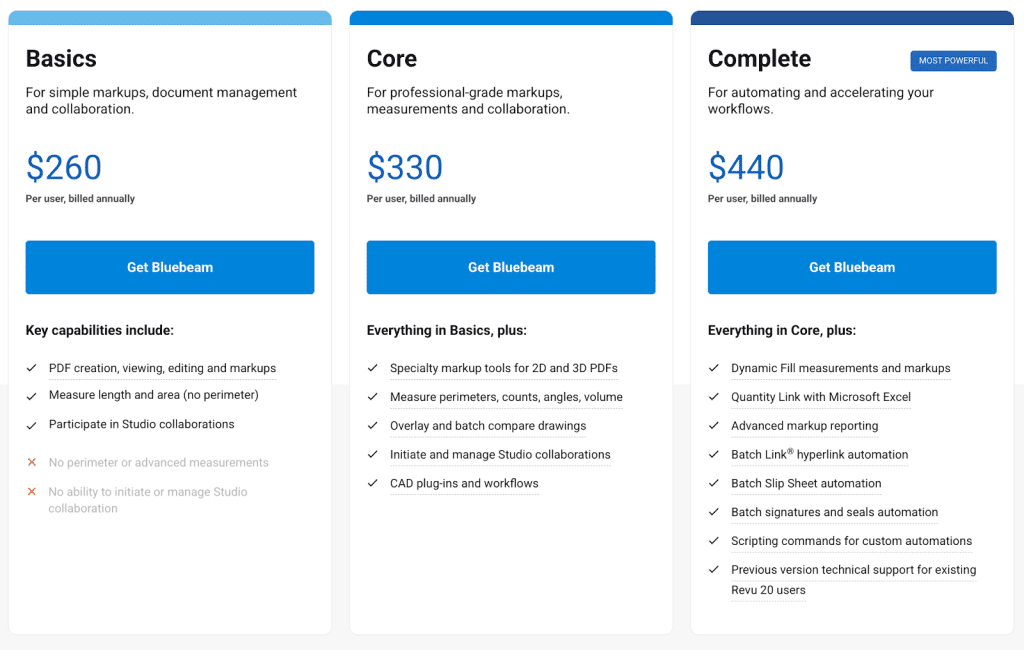1024x650 pixels.
Task: Click Get Bluebeam under the Core plan
Action: coord(511,267)
